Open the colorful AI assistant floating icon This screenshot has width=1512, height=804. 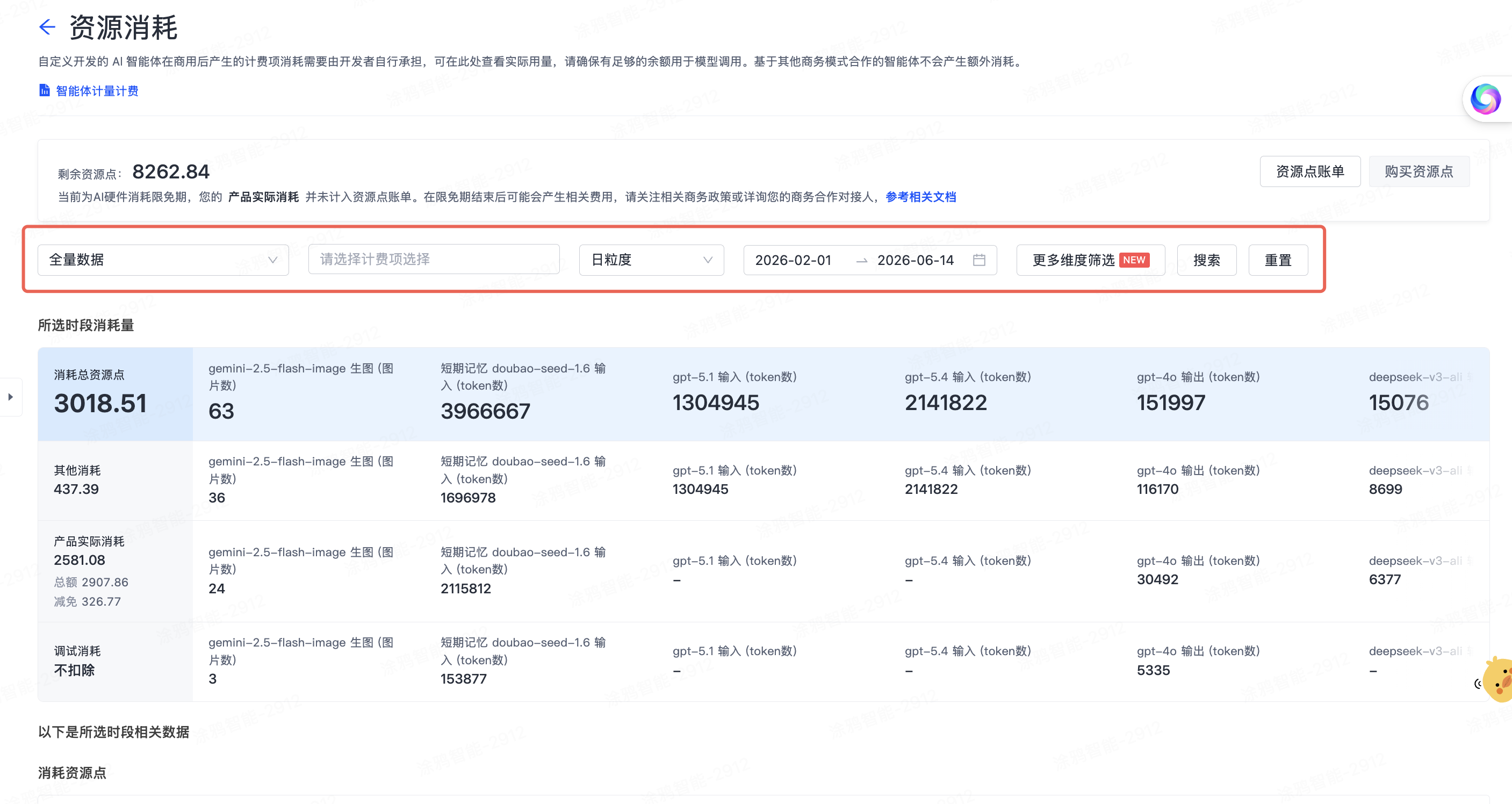point(1486,99)
